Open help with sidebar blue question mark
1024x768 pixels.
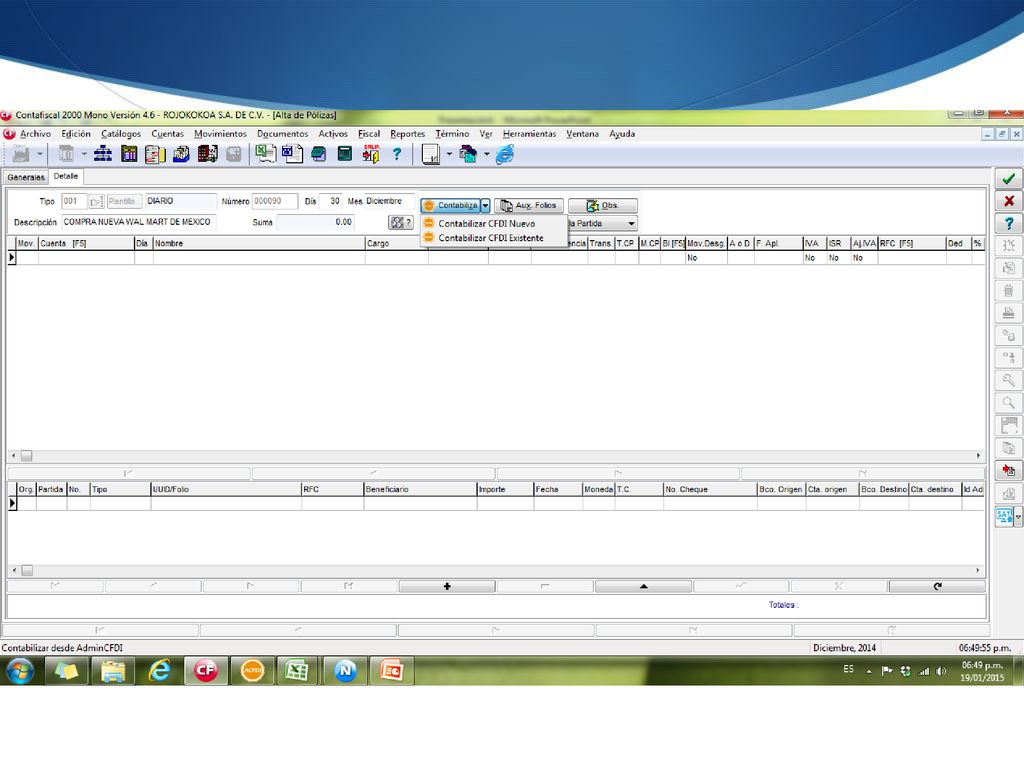1008,223
